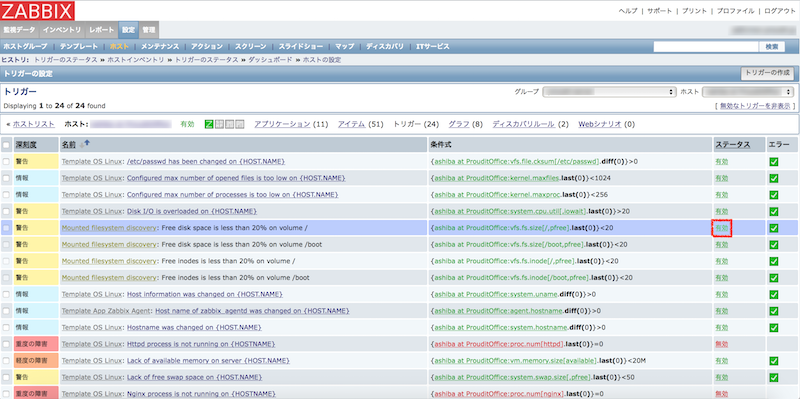Open the 管理 main tab
The width and height of the screenshot is (800, 399).
point(148,30)
